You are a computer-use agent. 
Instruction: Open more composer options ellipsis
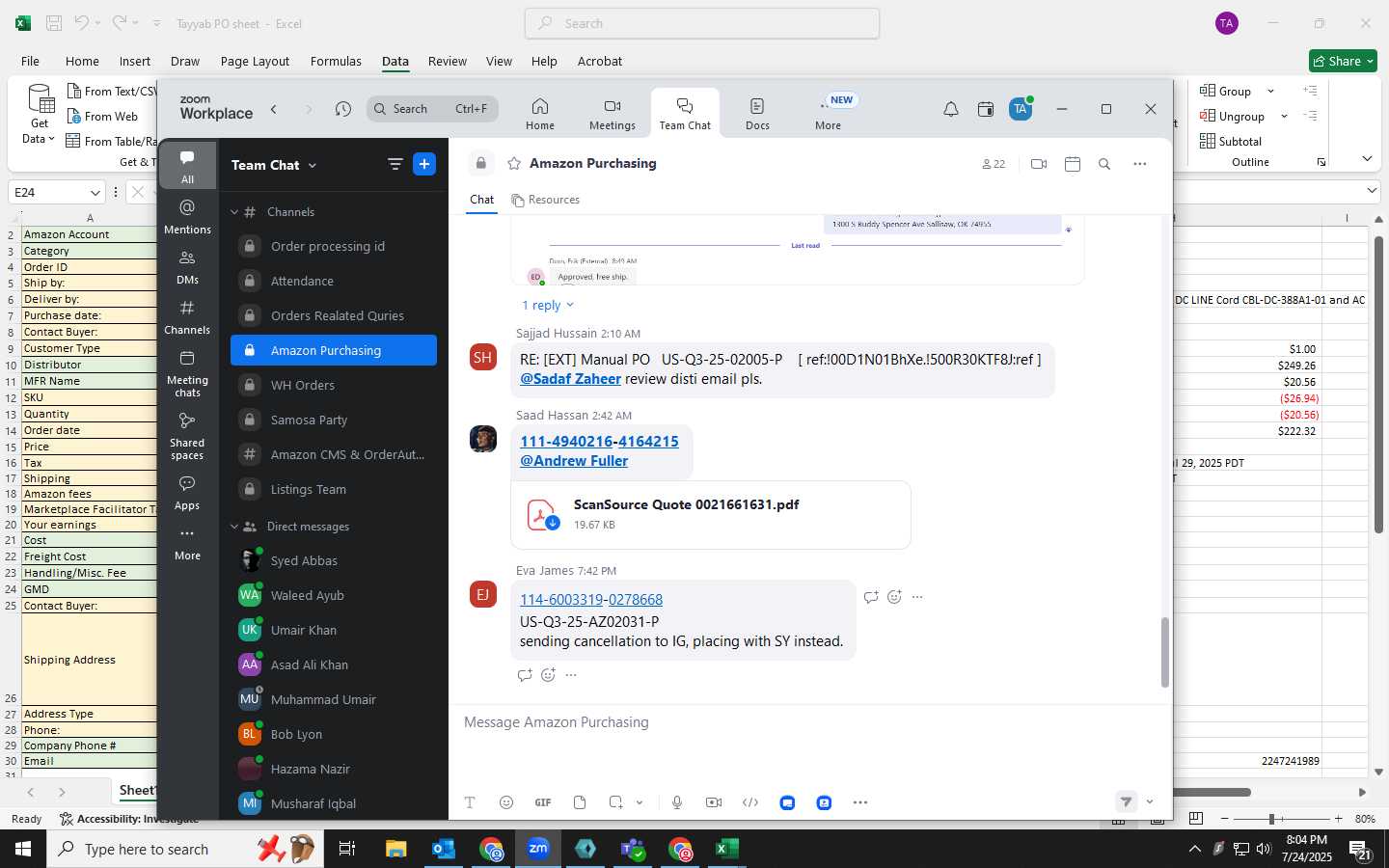point(860,802)
